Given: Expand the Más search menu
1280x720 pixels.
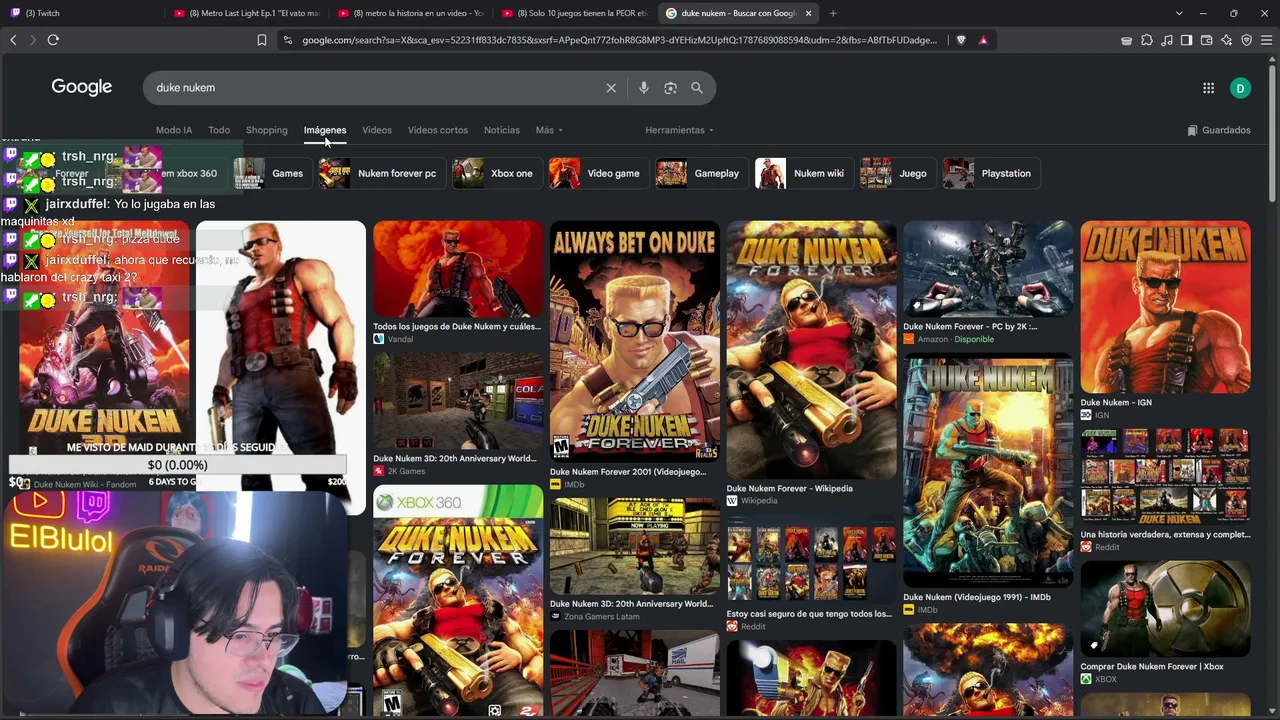Looking at the screenshot, I should point(549,130).
